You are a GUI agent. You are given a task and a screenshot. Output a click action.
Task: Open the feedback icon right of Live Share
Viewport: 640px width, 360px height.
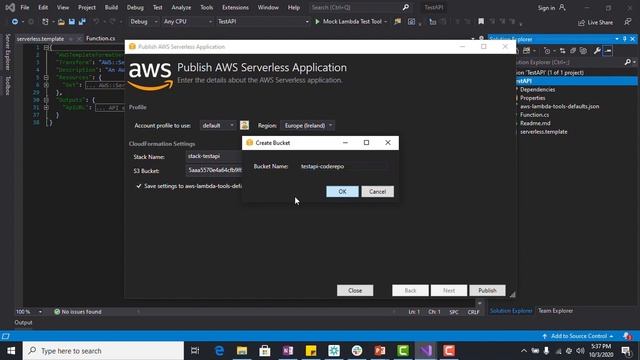point(628,22)
